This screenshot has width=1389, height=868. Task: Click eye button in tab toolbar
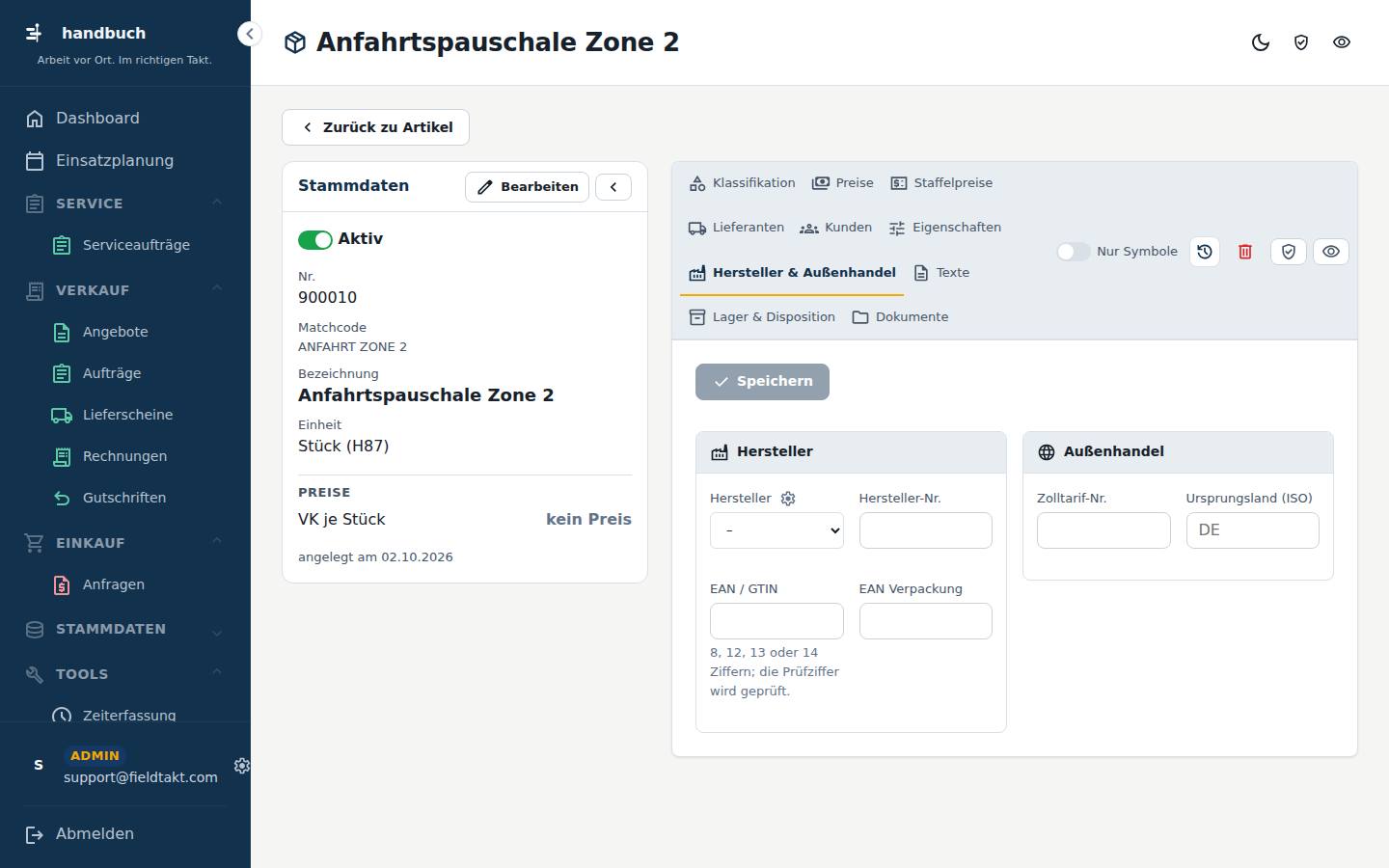[x=1331, y=252]
